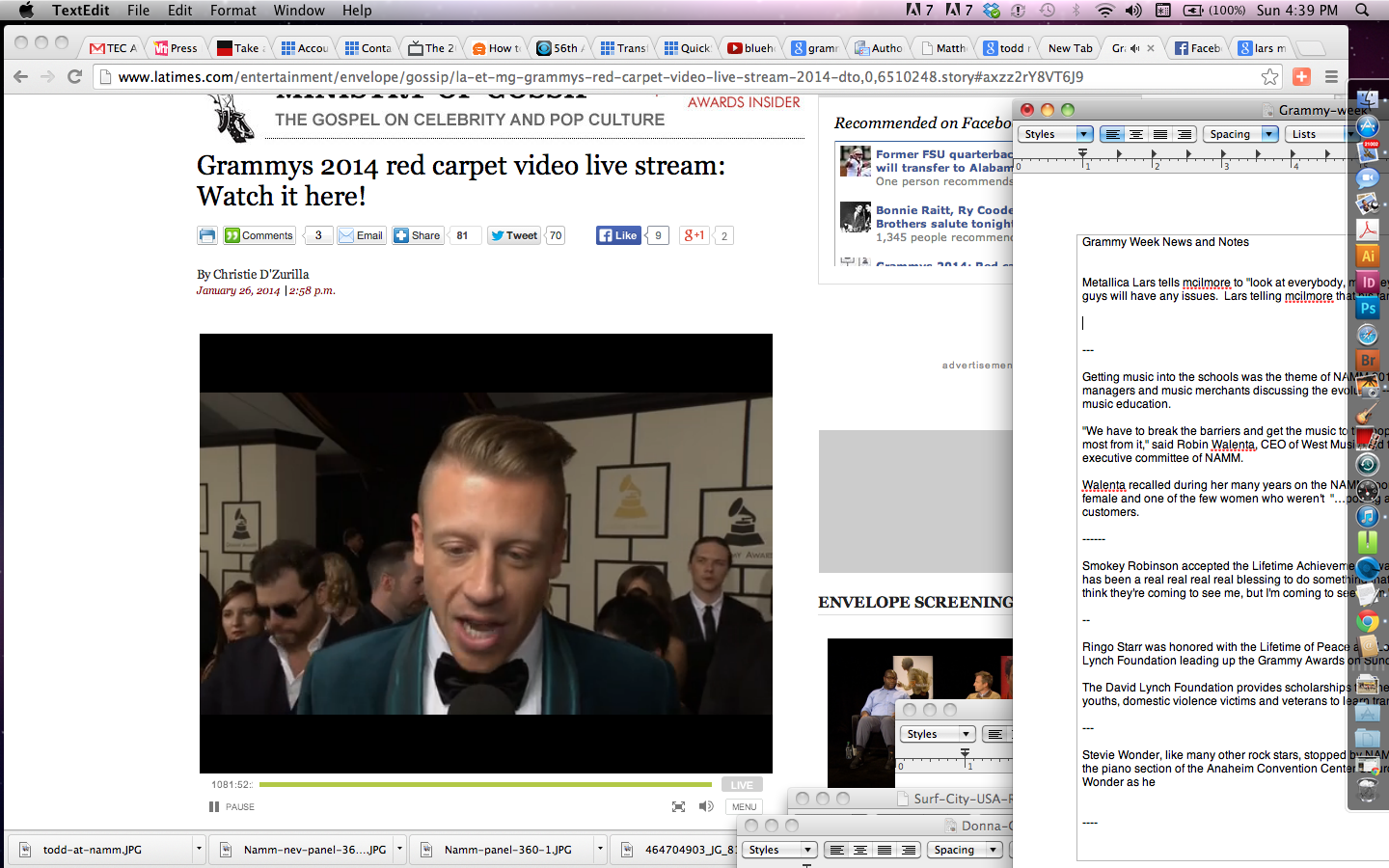Viewport: 1389px width, 868px height.
Task: Select center alignment in the Grammy-week window
Action: pos(1136,134)
